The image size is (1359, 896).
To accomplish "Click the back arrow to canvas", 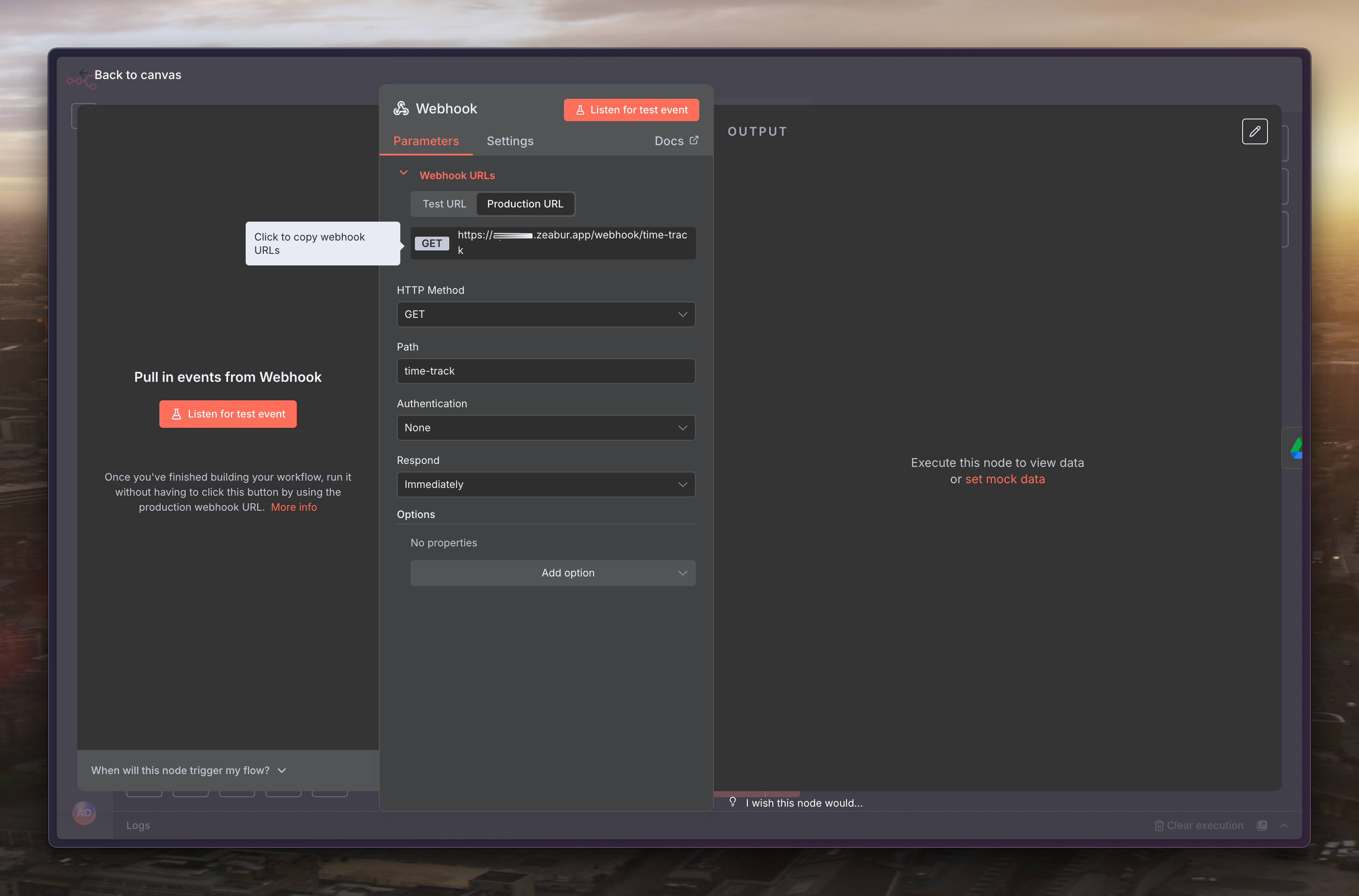I will (x=83, y=73).
